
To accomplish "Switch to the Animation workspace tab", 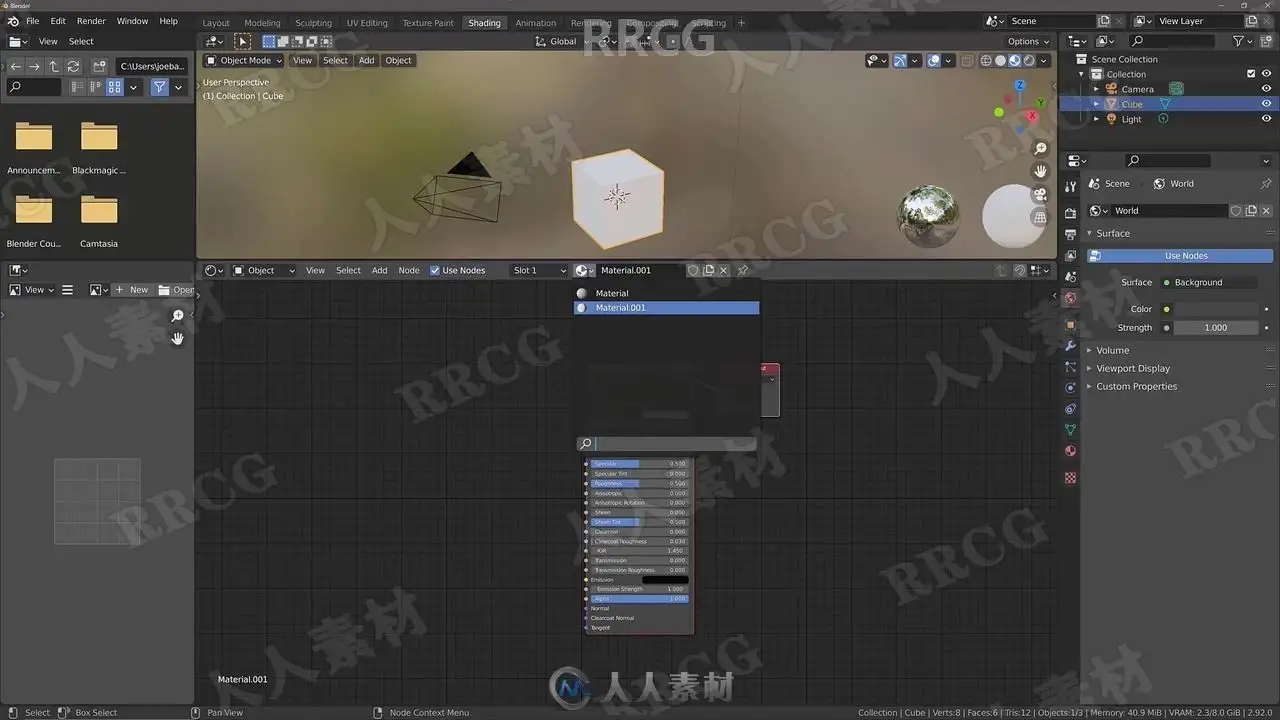I will tap(535, 23).
